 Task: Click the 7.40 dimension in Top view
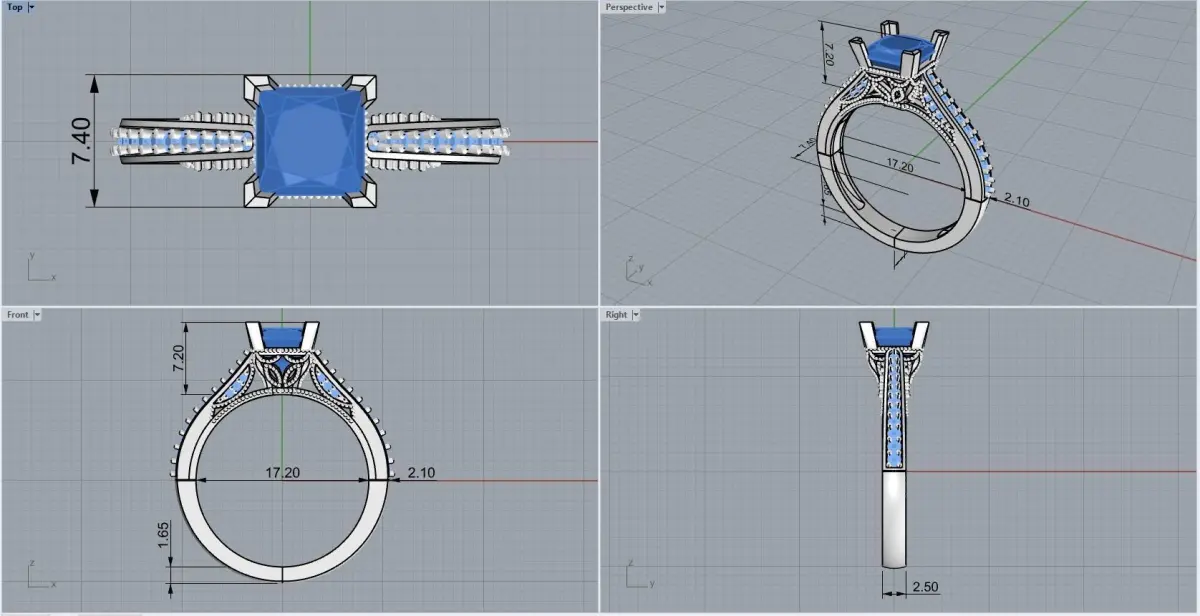pos(82,141)
